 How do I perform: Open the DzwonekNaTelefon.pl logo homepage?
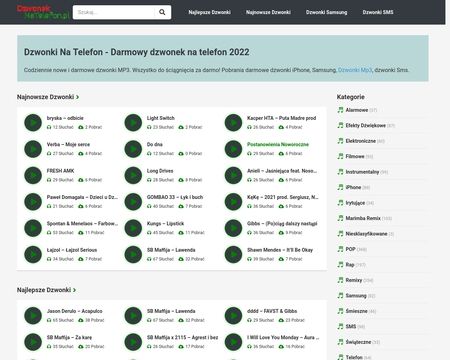[43, 12]
